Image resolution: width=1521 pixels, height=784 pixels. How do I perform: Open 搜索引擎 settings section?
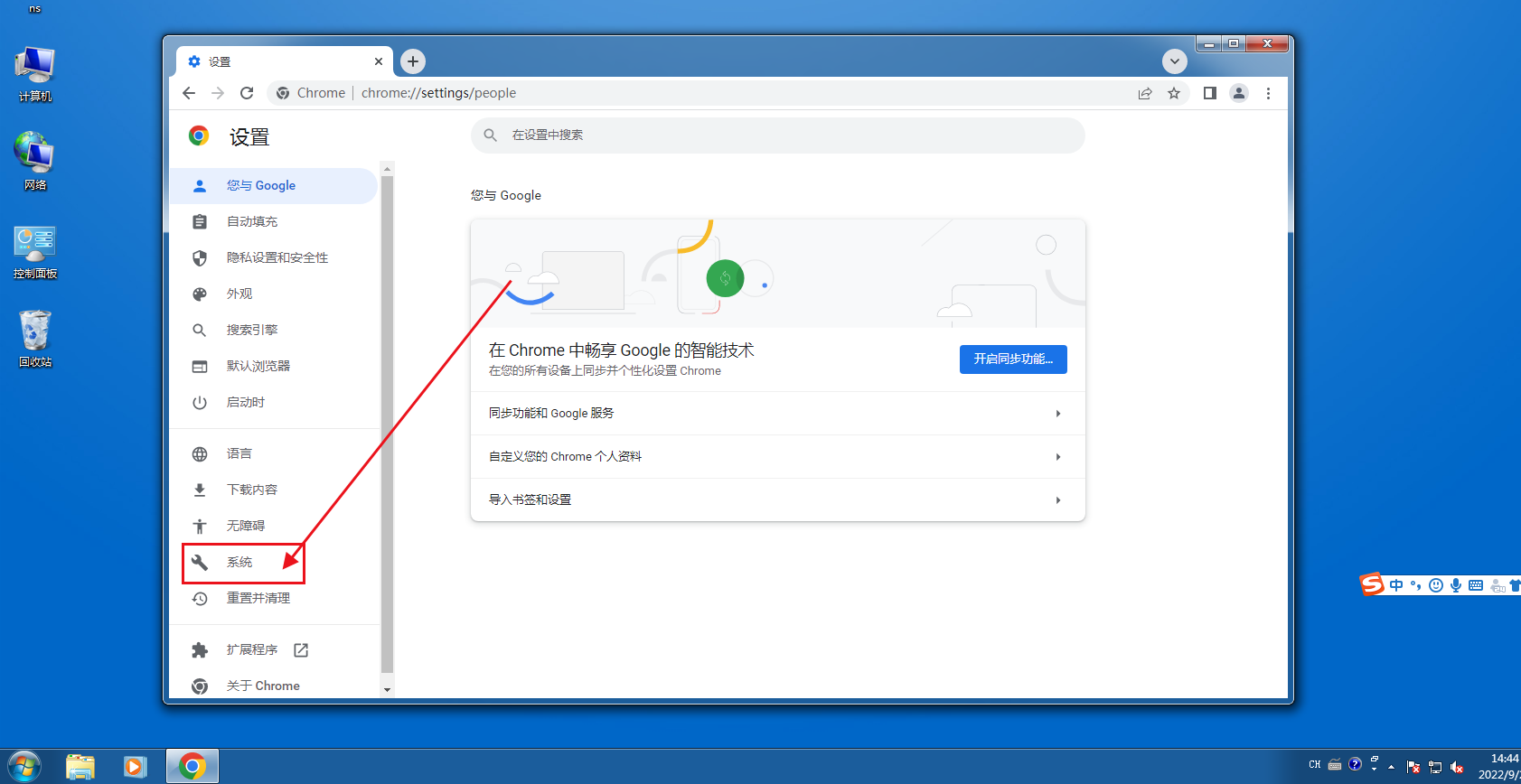coord(274,330)
